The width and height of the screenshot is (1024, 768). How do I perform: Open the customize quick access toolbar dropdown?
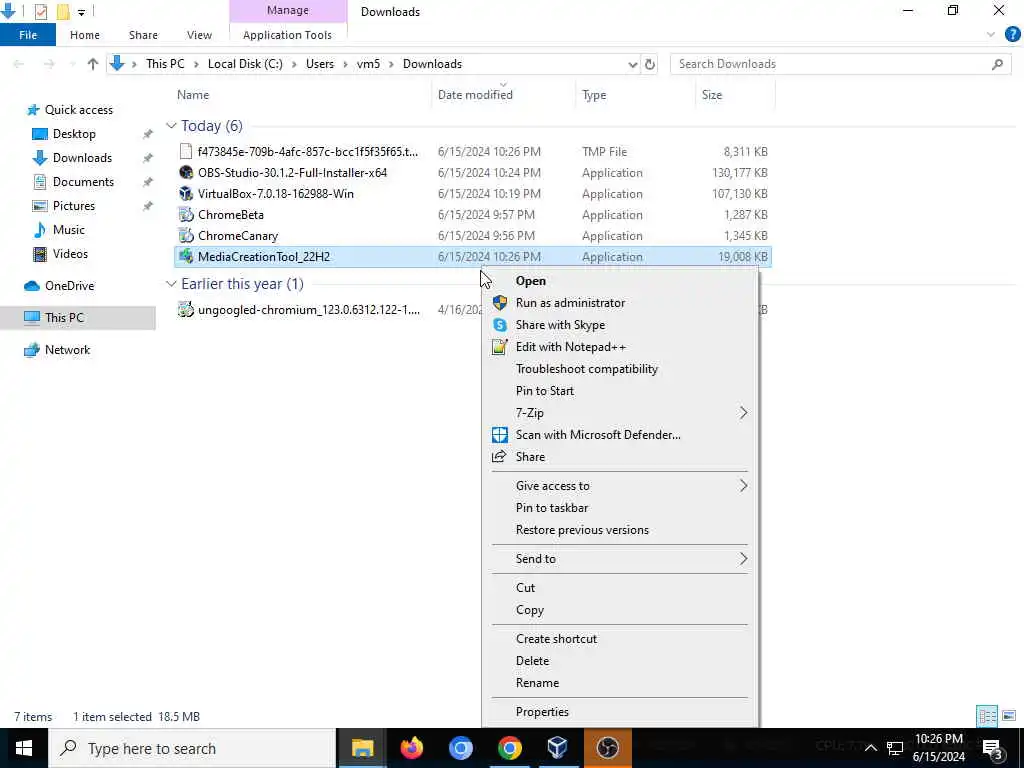coord(81,12)
